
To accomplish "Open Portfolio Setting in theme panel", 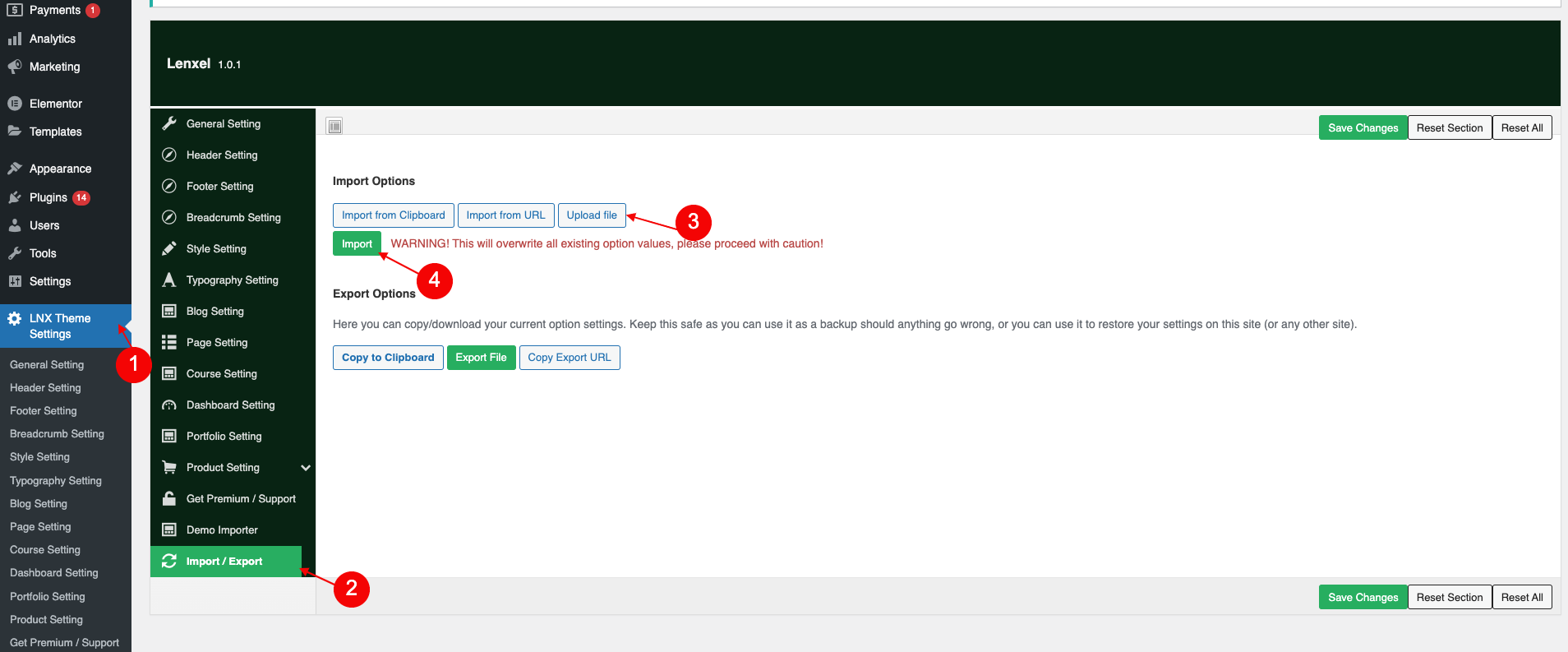I will pos(233,436).
